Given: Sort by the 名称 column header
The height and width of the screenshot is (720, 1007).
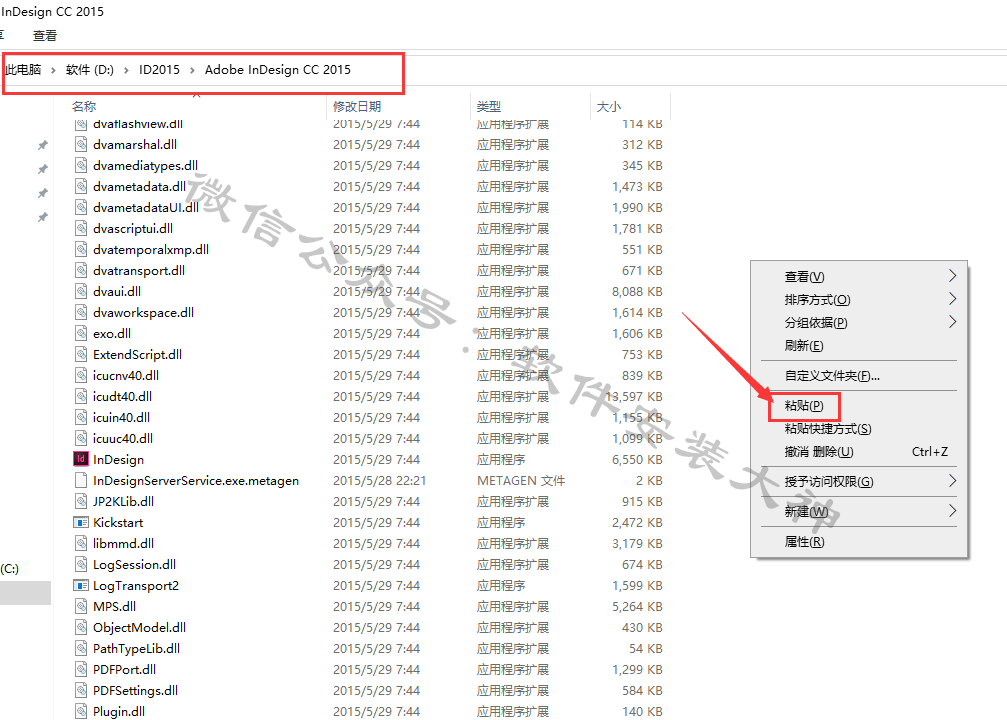Looking at the screenshot, I should pos(84,107).
